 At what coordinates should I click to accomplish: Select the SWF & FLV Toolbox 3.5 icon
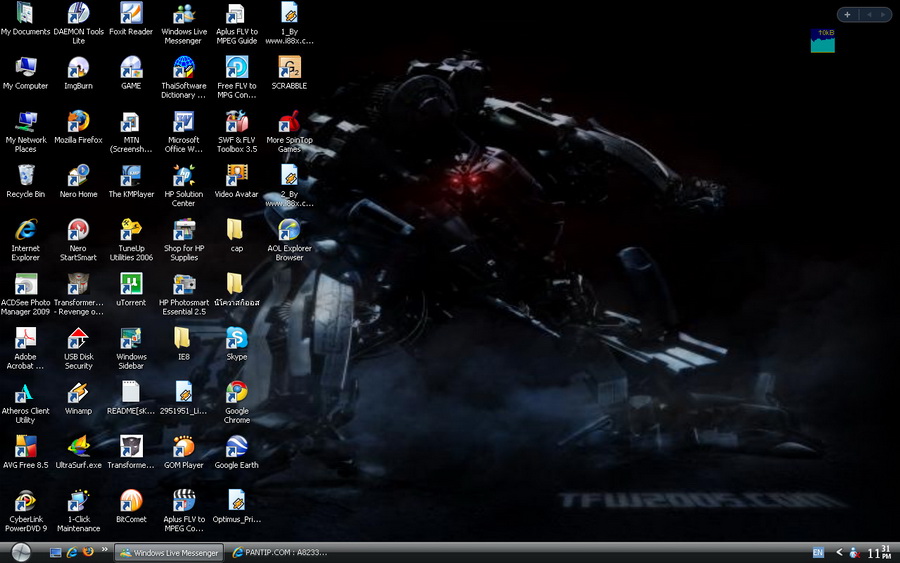[x=236, y=121]
